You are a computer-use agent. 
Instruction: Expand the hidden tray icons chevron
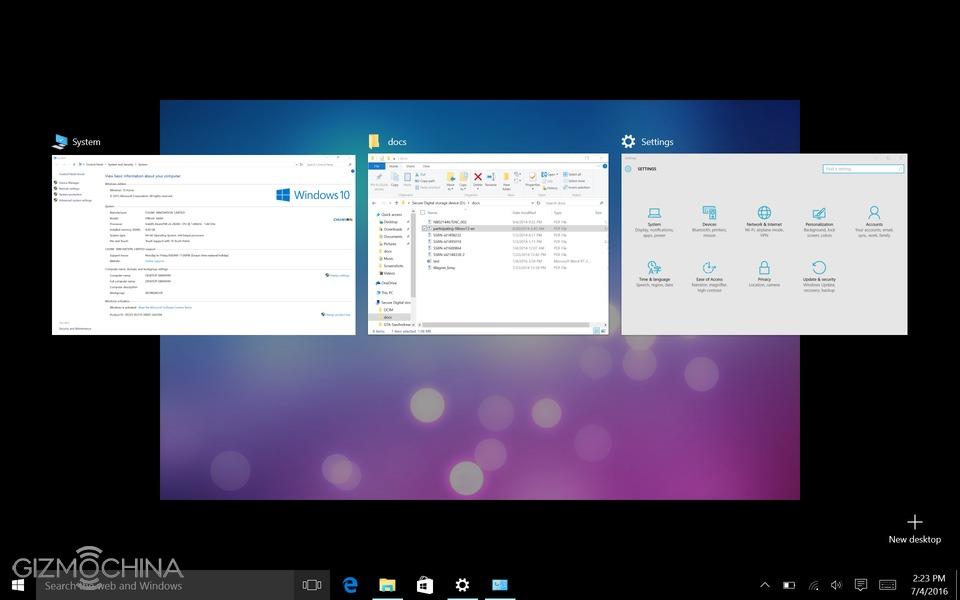pyautogui.click(x=765, y=584)
